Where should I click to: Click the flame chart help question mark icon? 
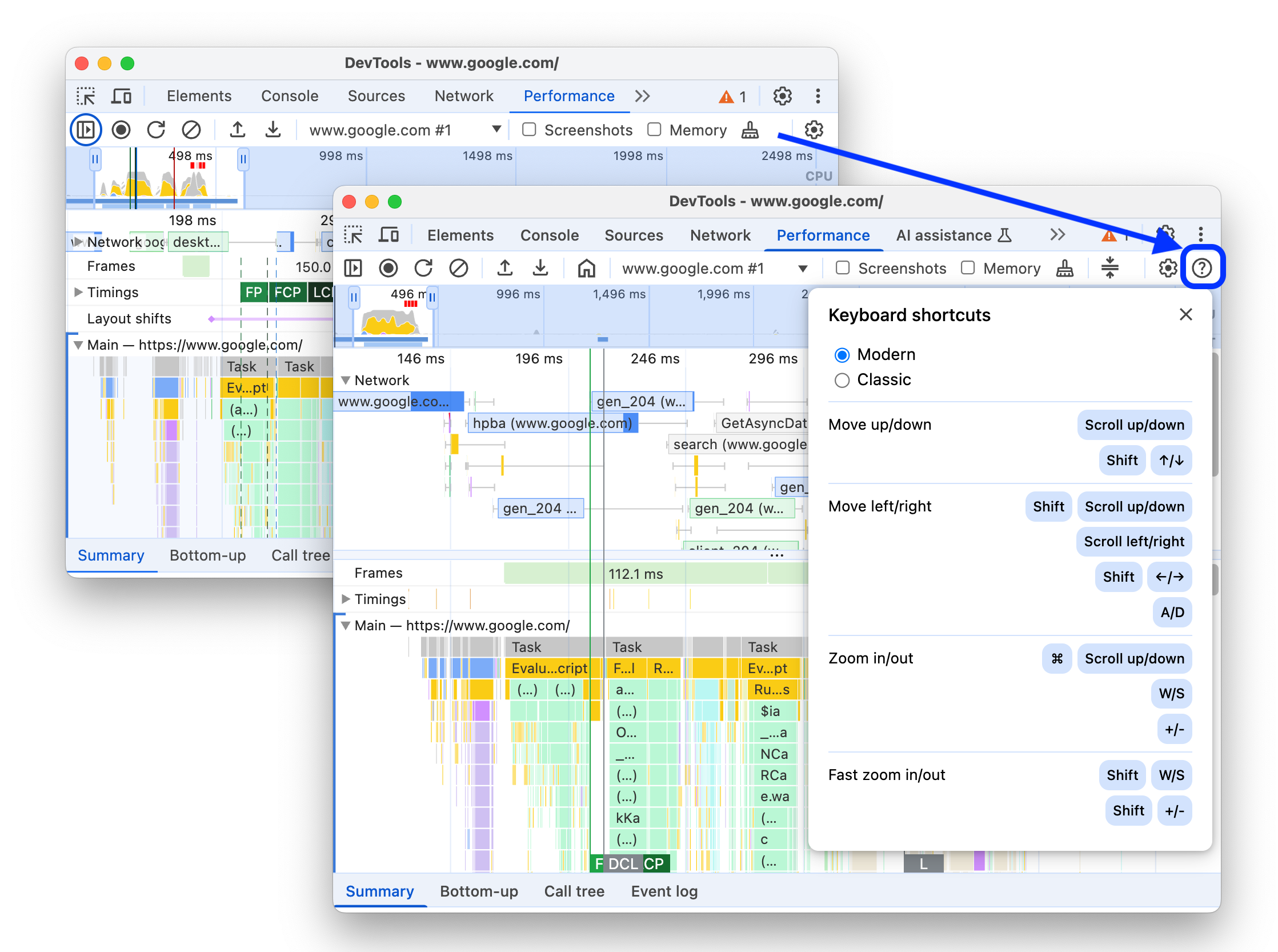(1202, 267)
